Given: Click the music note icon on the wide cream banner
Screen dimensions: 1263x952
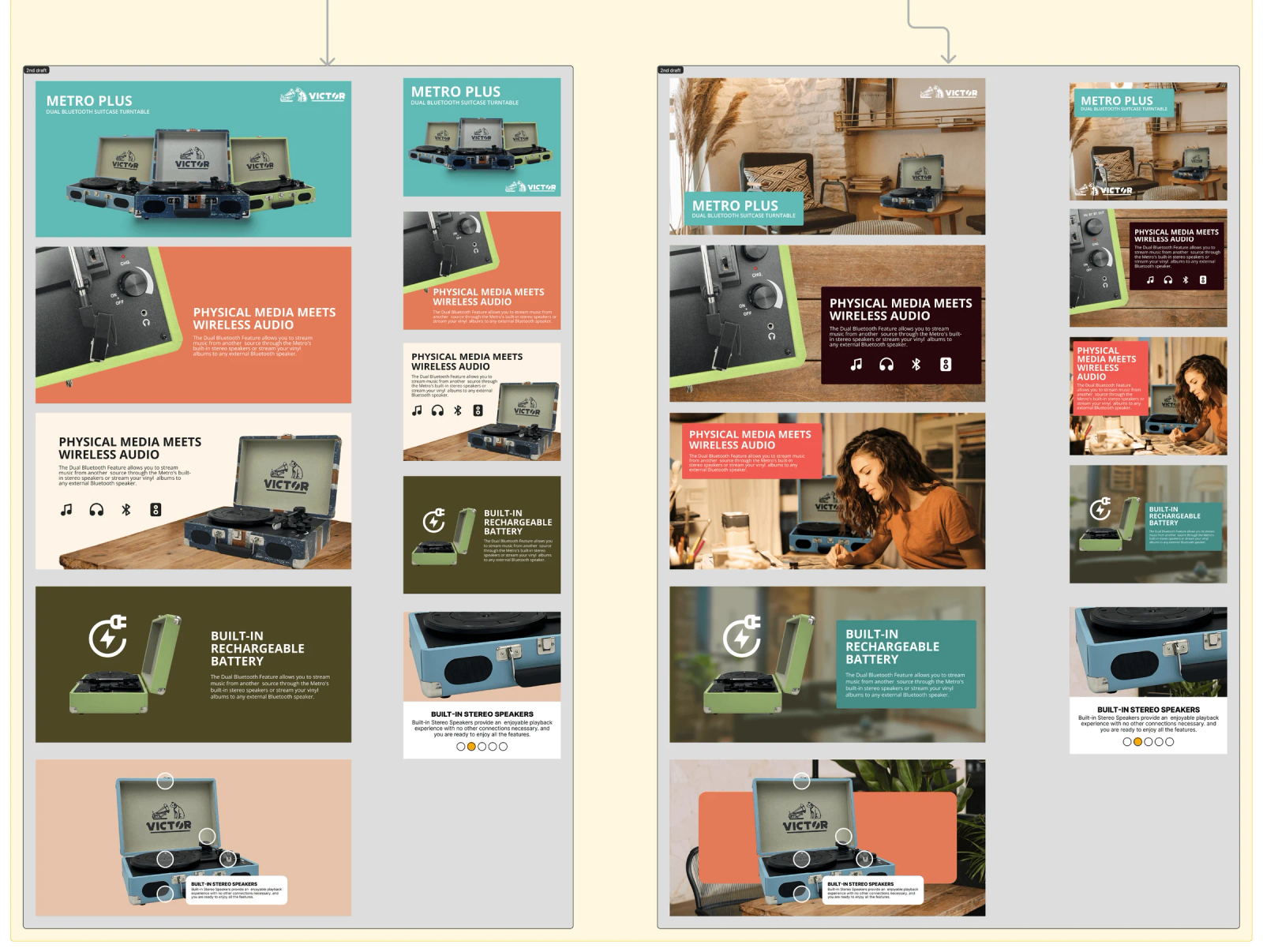Looking at the screenshot, I should (x=66, y=510).
